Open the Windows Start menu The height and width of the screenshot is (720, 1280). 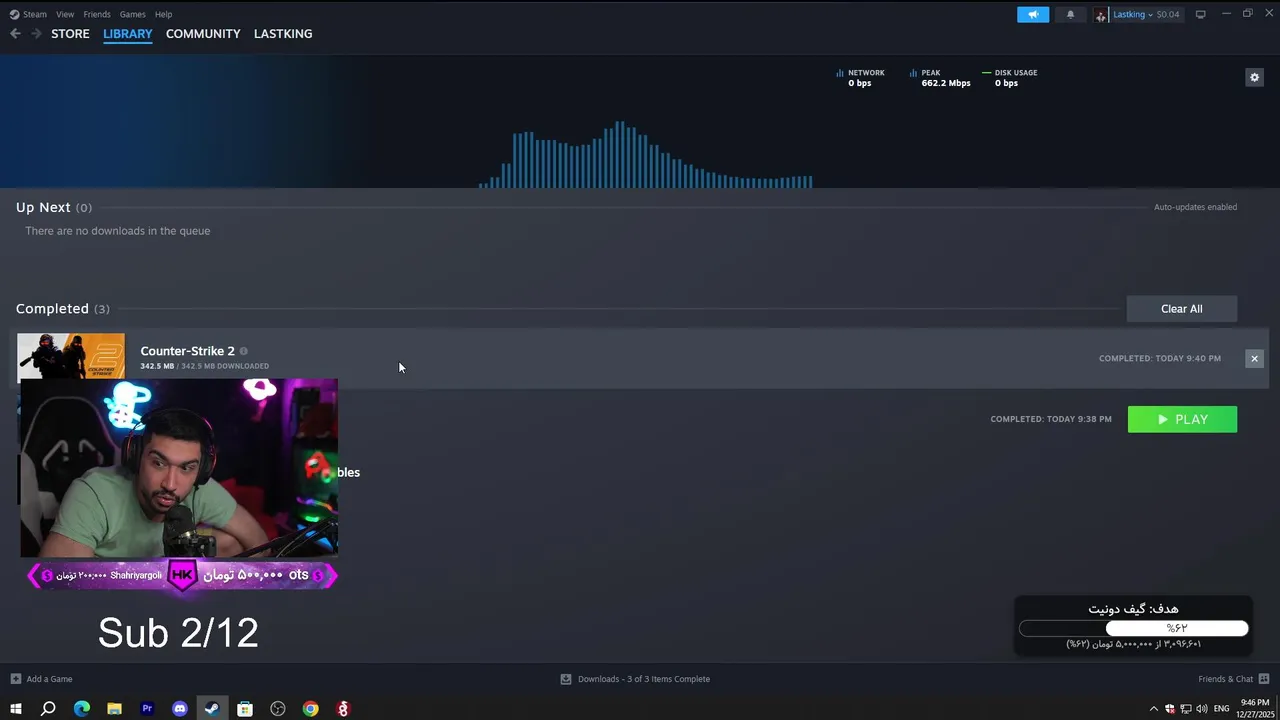(15, 709)
